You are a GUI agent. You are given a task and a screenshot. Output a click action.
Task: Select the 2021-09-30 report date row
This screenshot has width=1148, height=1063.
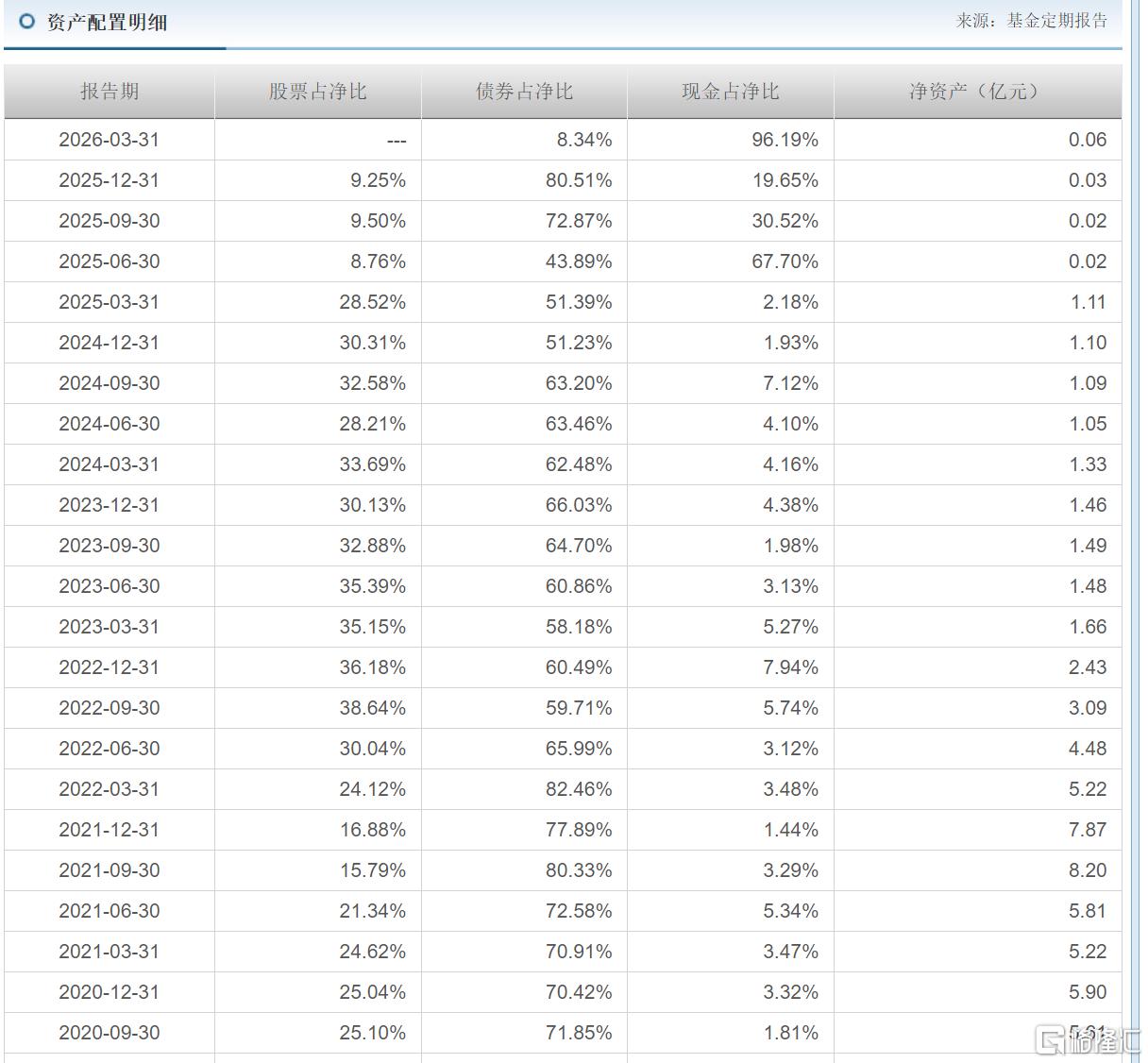pos(563,870)
